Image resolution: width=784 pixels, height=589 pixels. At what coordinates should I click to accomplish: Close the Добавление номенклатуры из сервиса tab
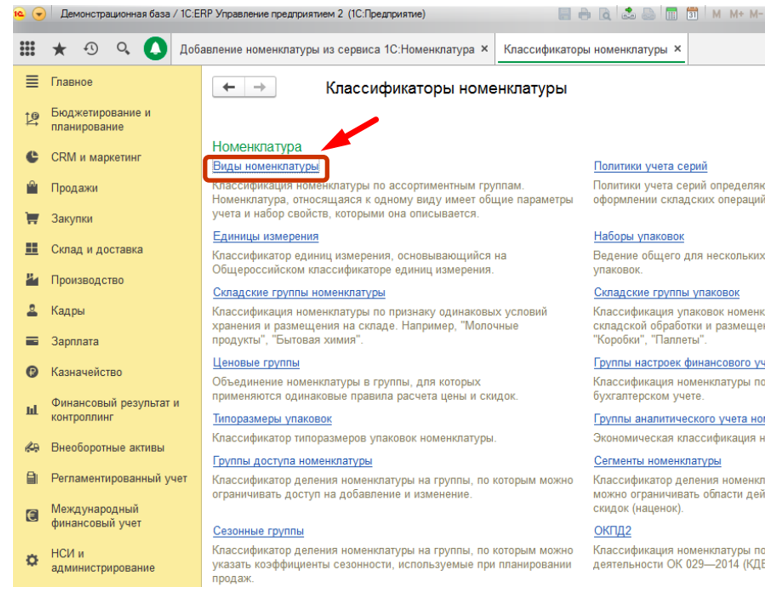(484, 48)
